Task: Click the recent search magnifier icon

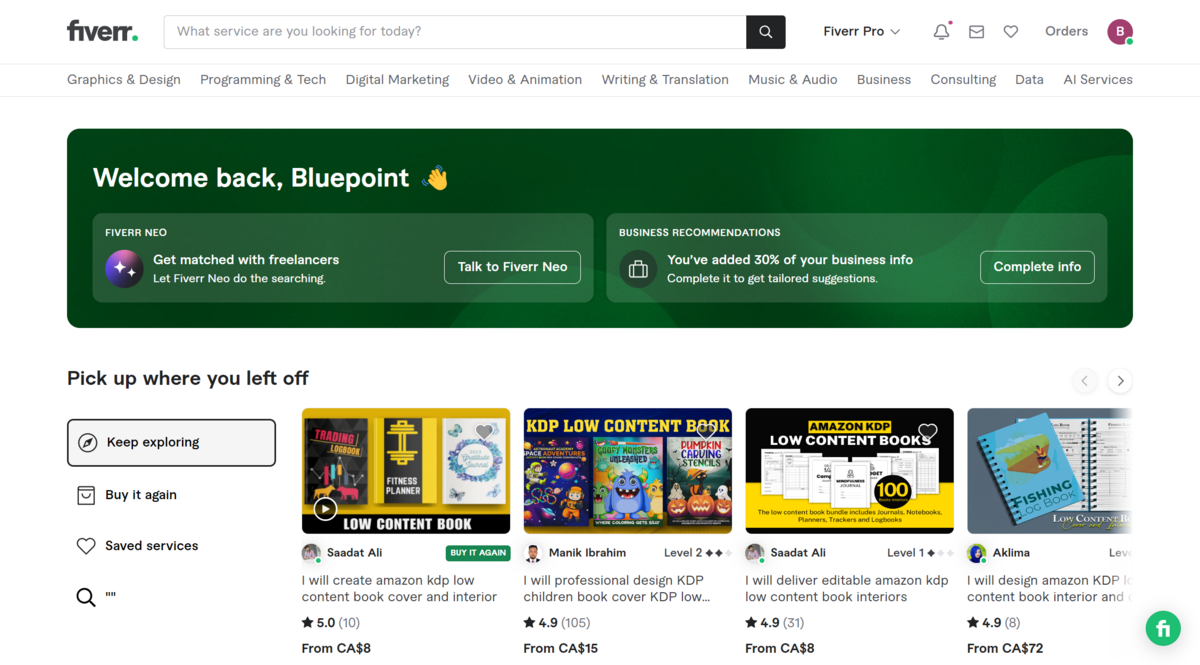Action: (86, 597)
